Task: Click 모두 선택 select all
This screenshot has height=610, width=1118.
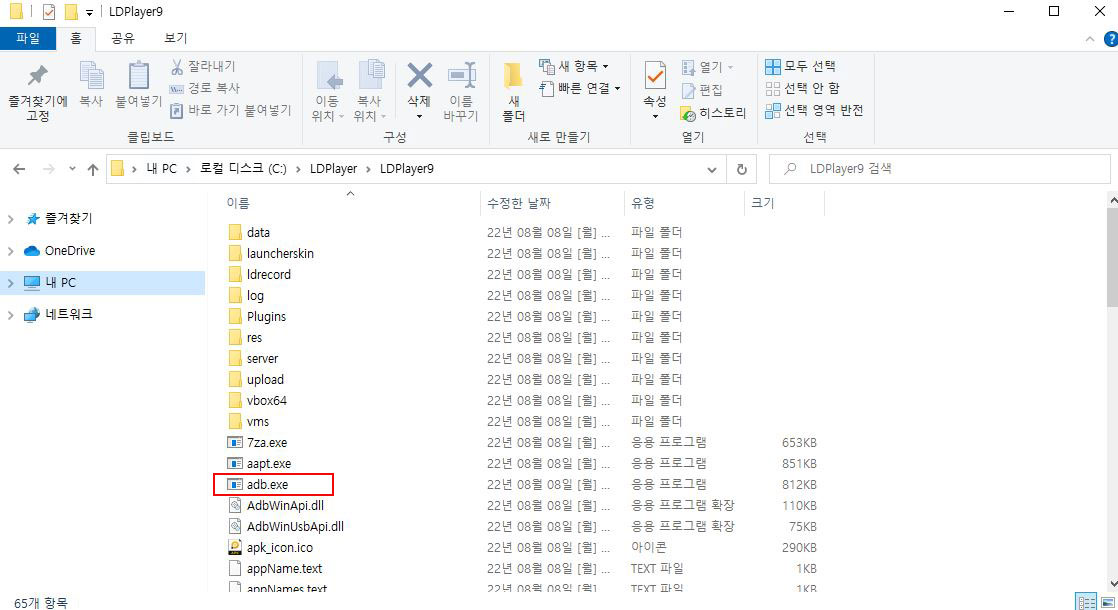Action: tap(800, 66)
